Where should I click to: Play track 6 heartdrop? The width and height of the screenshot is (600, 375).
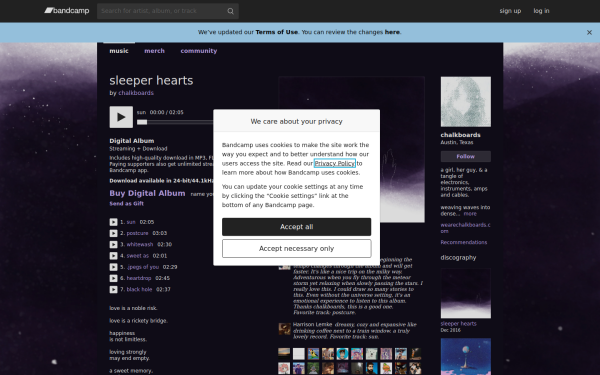pyautogui.click(x=113, y=278)
